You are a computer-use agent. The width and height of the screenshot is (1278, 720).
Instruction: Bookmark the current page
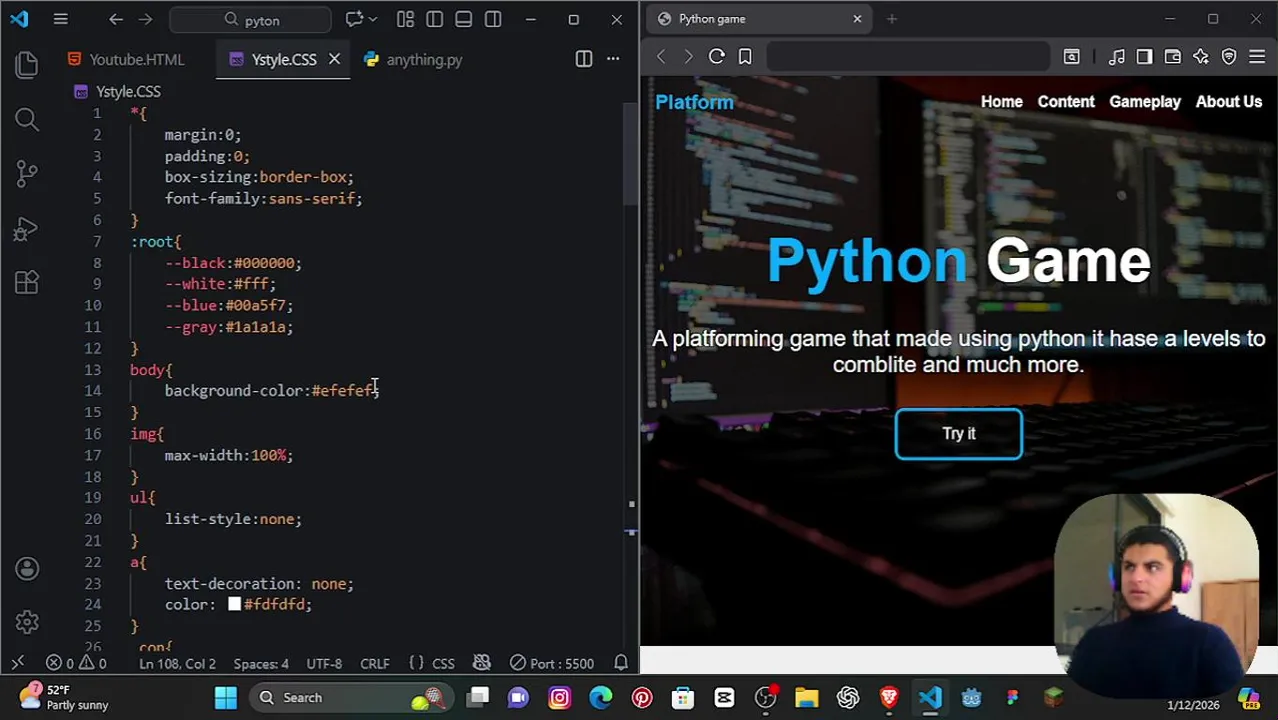(x=745, y=57)
